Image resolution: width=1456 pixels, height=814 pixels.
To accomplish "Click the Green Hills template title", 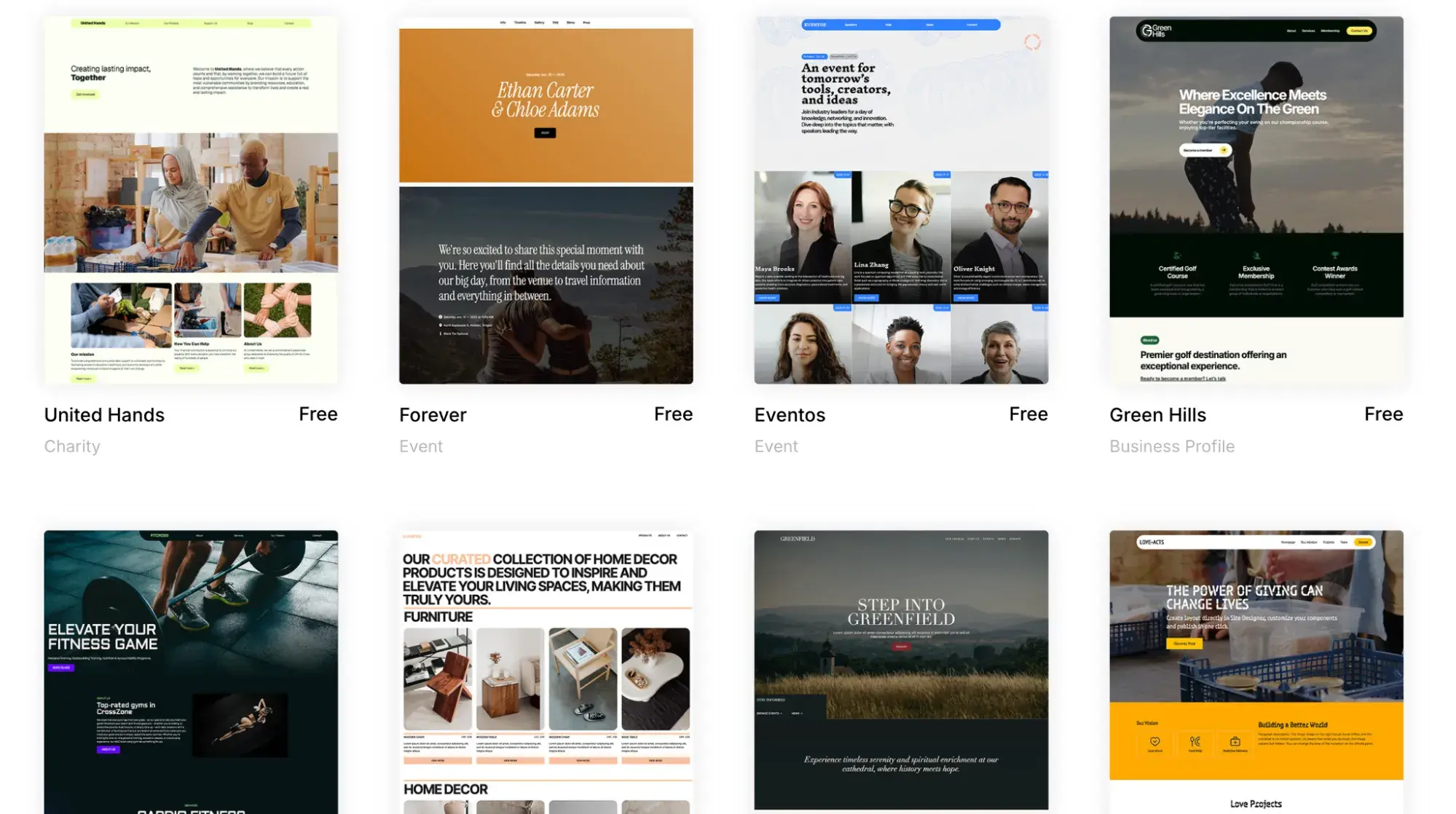I will tap(1157, 415).
